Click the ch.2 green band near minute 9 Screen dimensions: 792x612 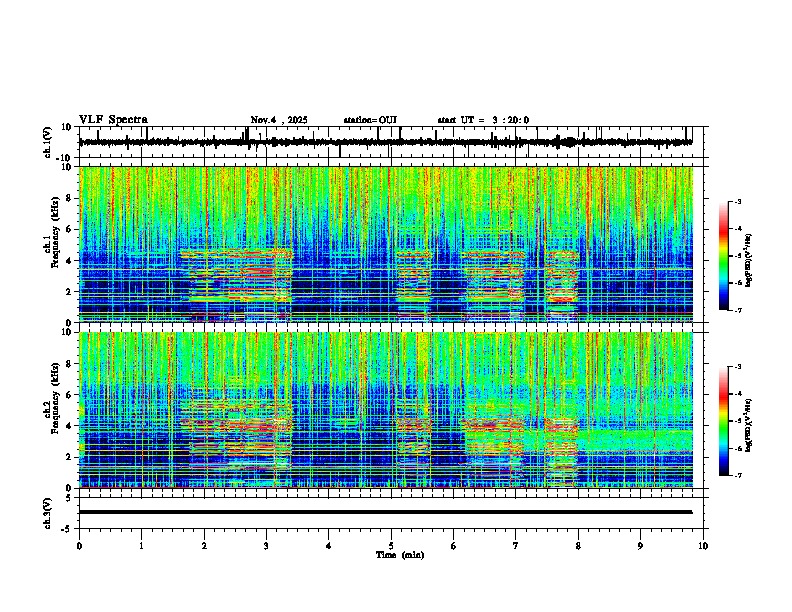point(635,440)
